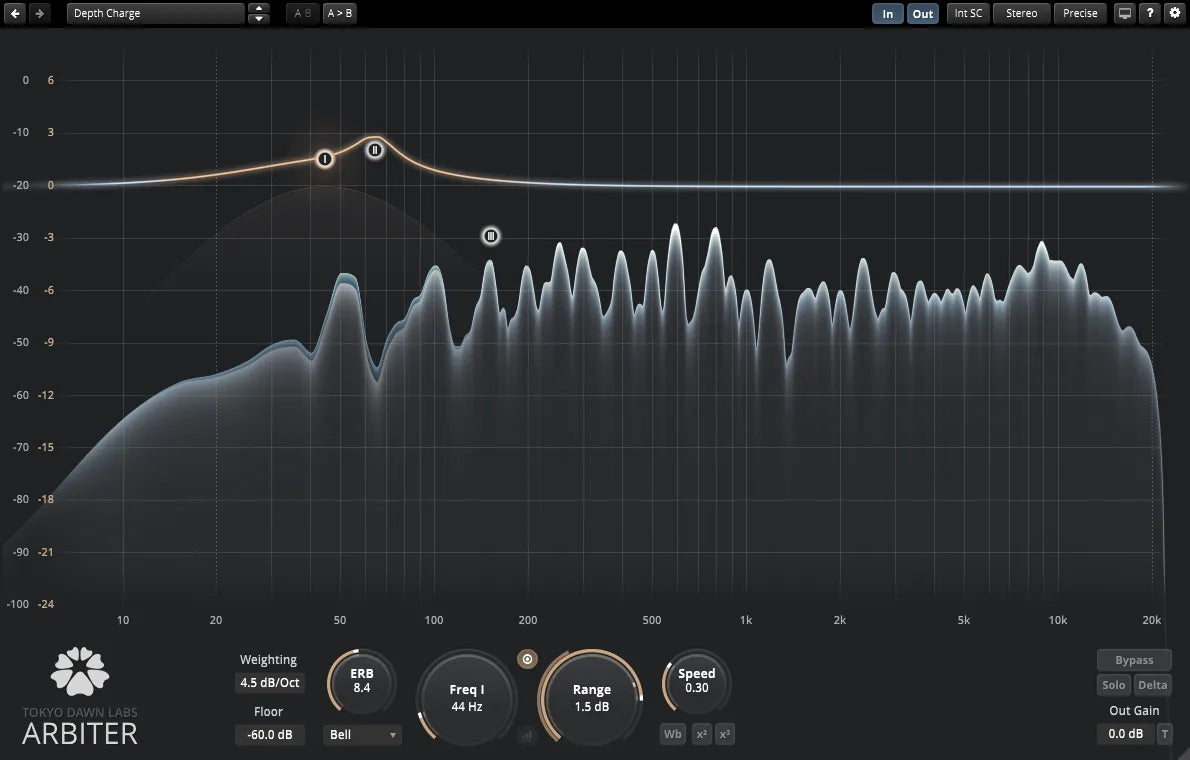Click the A > B copy button
This screenshot has width=1190, height=760.
pyautogui.click(x=340, y=14)
